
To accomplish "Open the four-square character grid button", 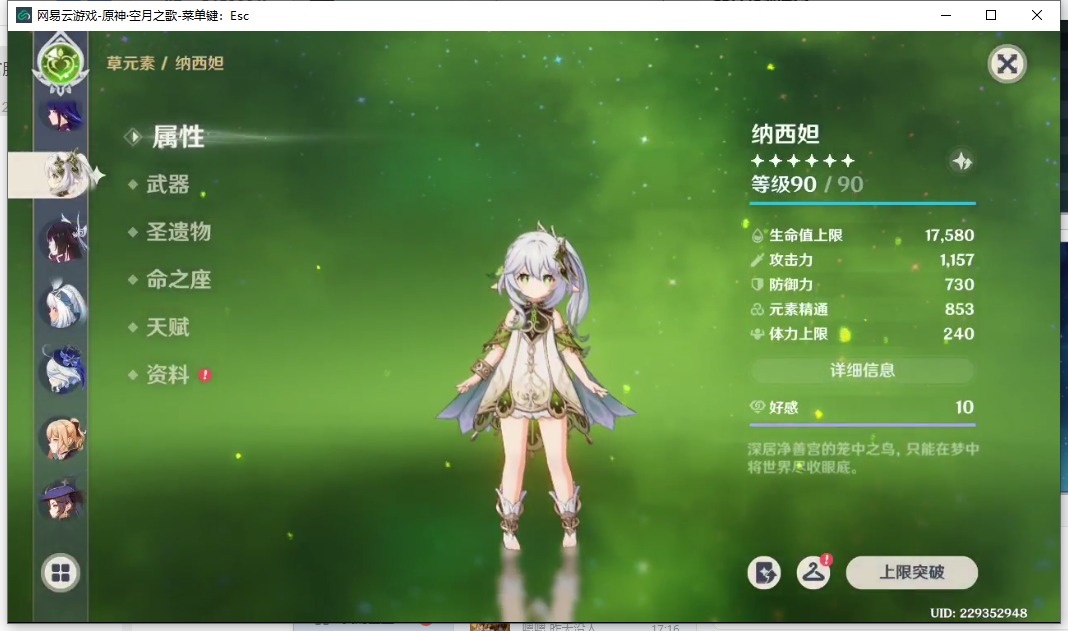I will pos(60,573).
